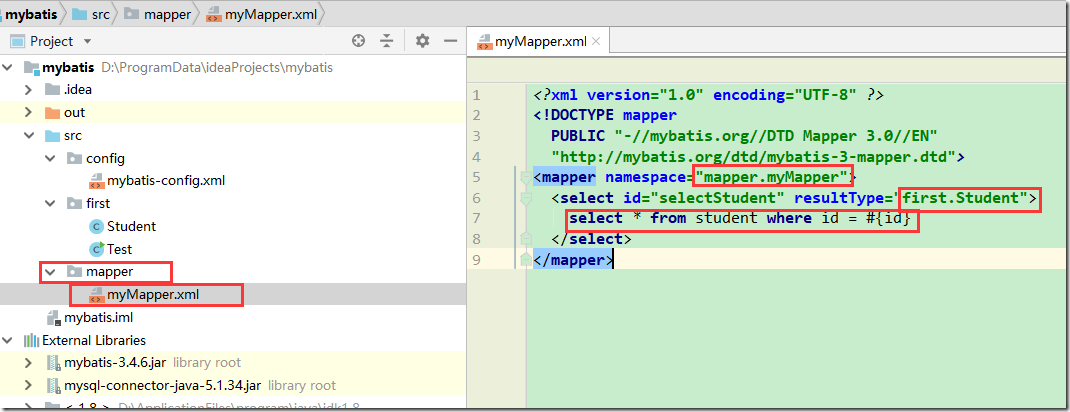Select the Student class in tree
Screen dimensions: 1070x412
131,226
